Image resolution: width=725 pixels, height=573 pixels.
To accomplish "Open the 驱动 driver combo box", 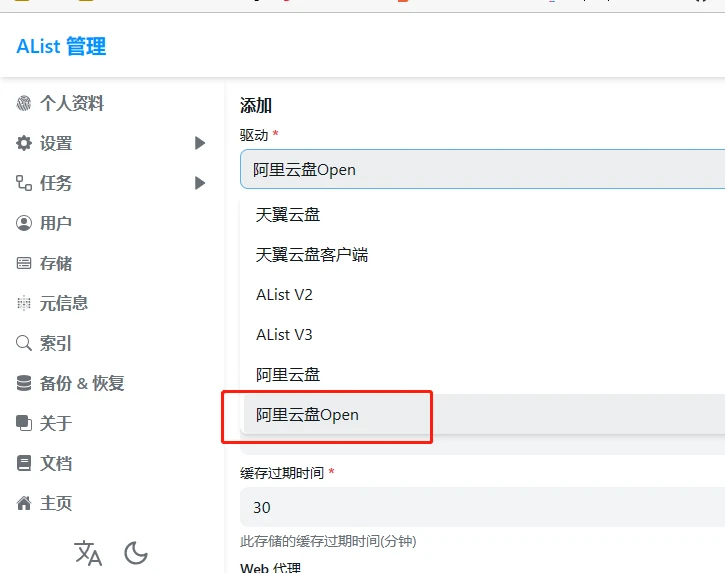I will pos(482,169).
